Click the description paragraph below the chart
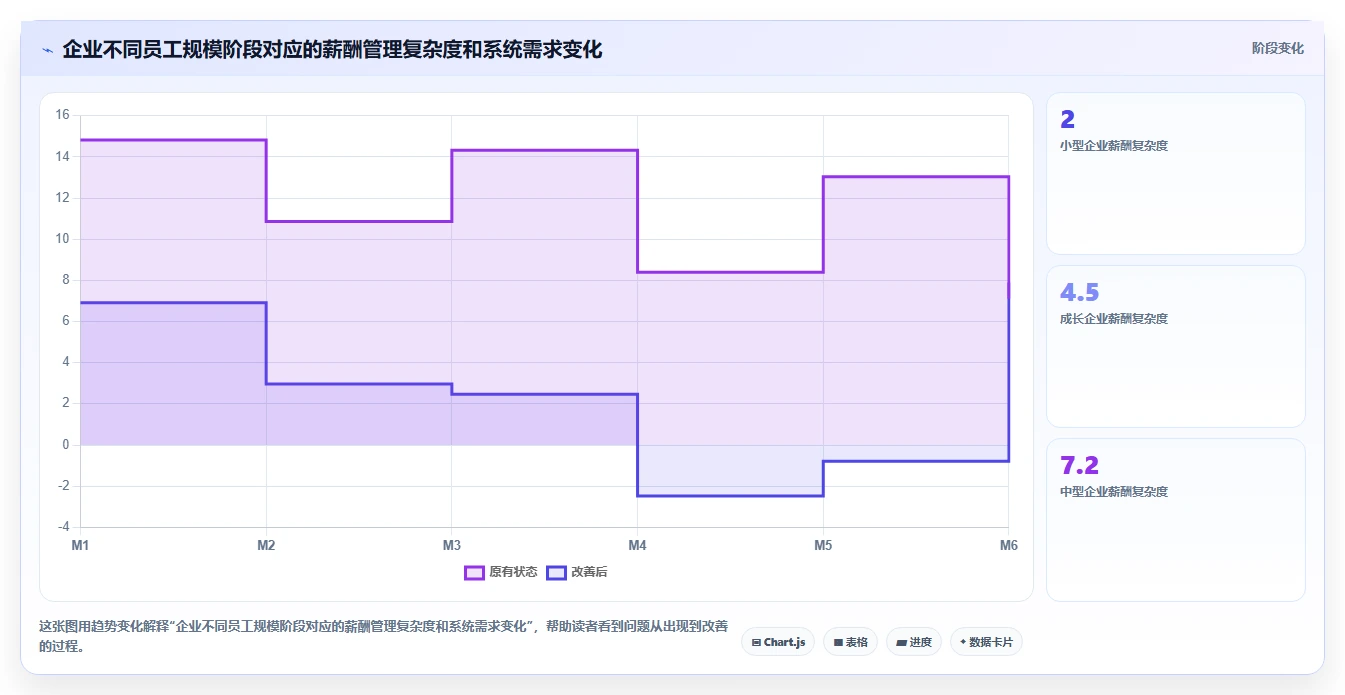This screenshot has height=695, width=1345. tap(383, 636)
